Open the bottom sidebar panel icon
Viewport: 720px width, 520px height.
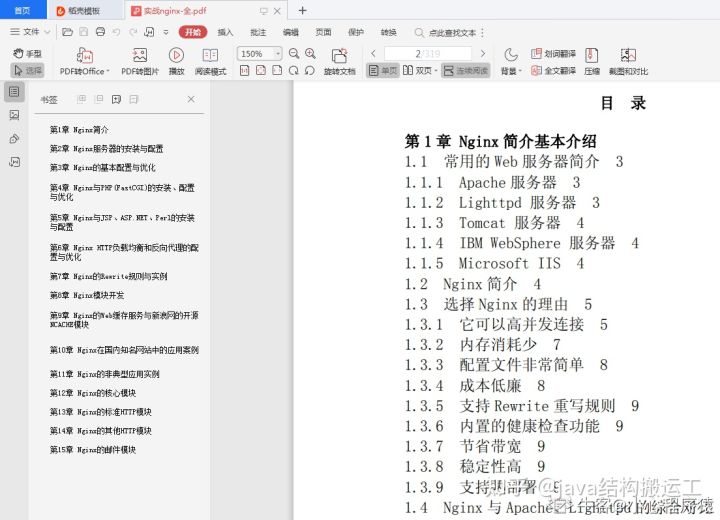point(14,162)
